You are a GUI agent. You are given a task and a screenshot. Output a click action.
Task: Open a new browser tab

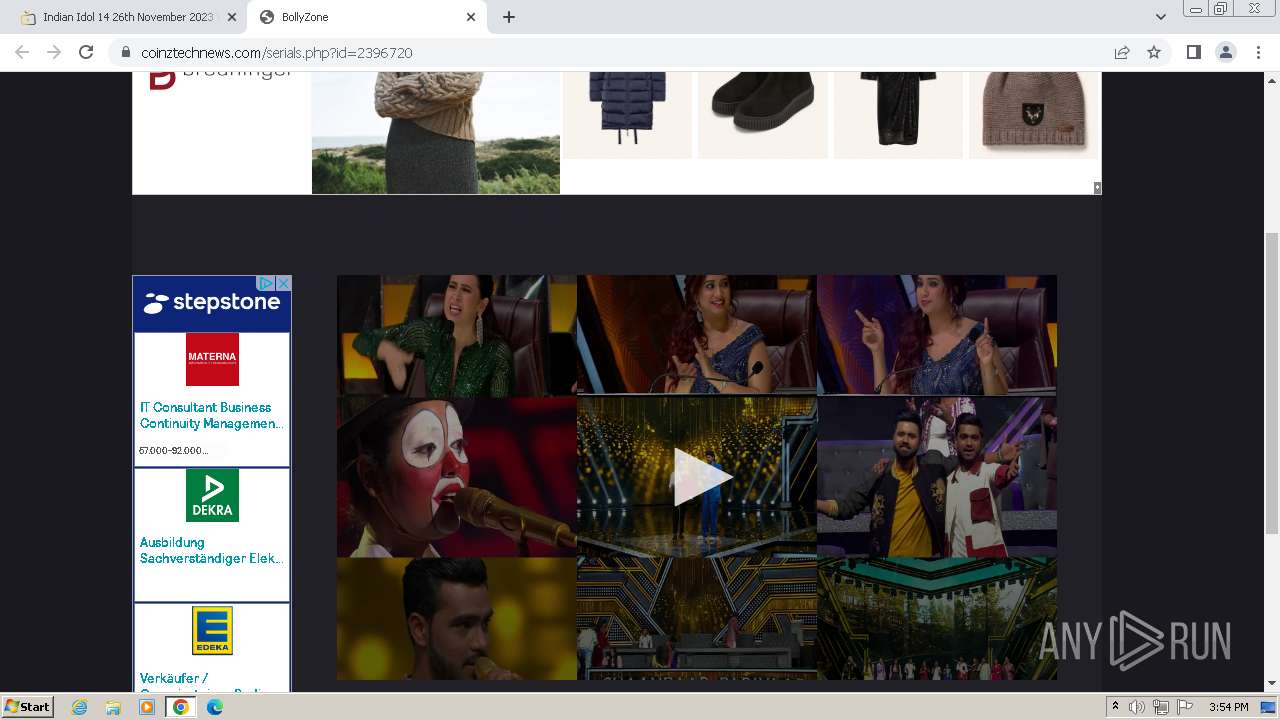[x=509, y=17]
